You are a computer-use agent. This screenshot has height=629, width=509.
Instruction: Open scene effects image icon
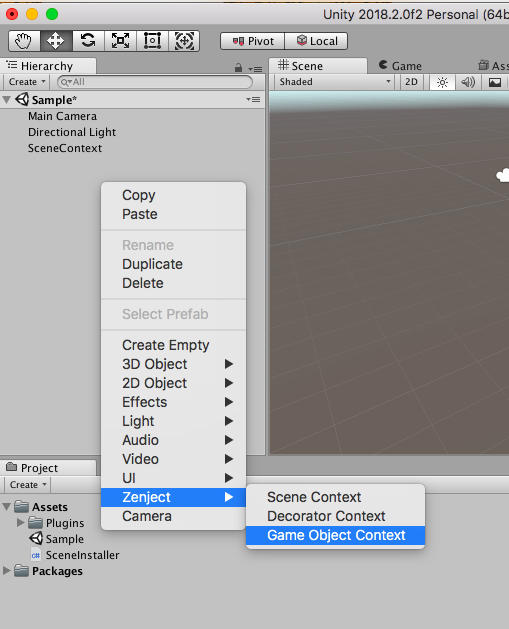[495, 82]
